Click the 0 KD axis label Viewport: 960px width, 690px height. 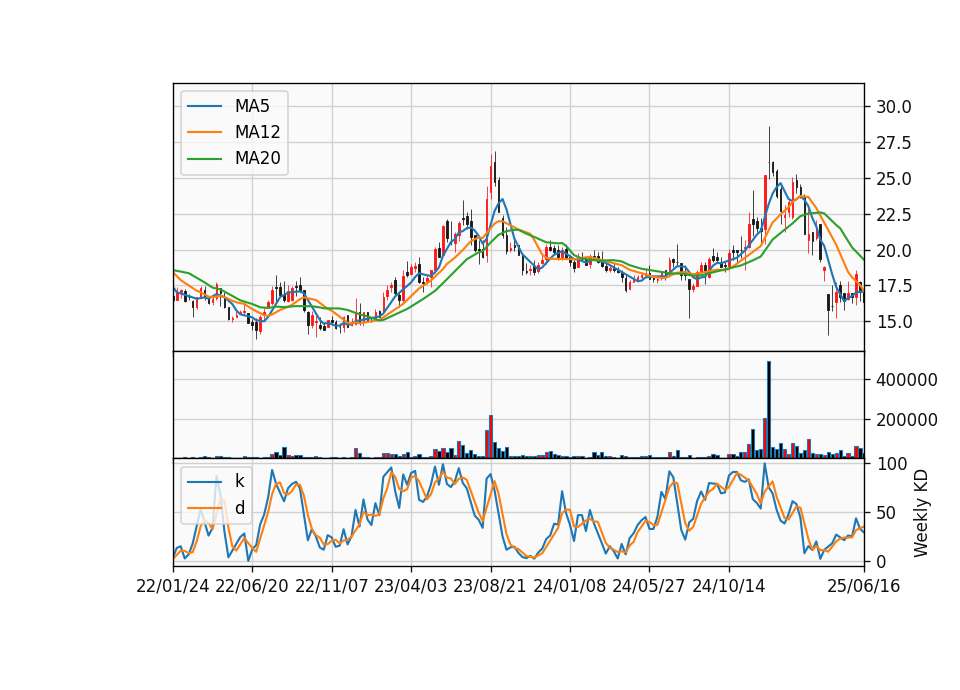click(x=881, y=561)
